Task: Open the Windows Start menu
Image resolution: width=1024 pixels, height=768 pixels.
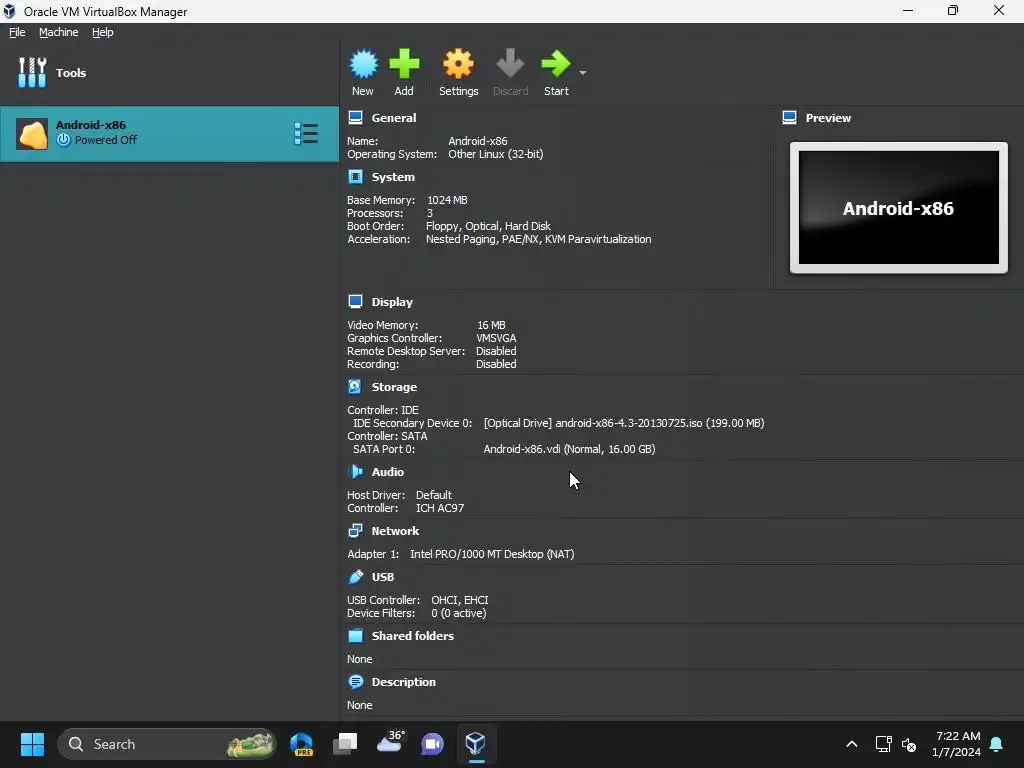Action: coord(32,744)
